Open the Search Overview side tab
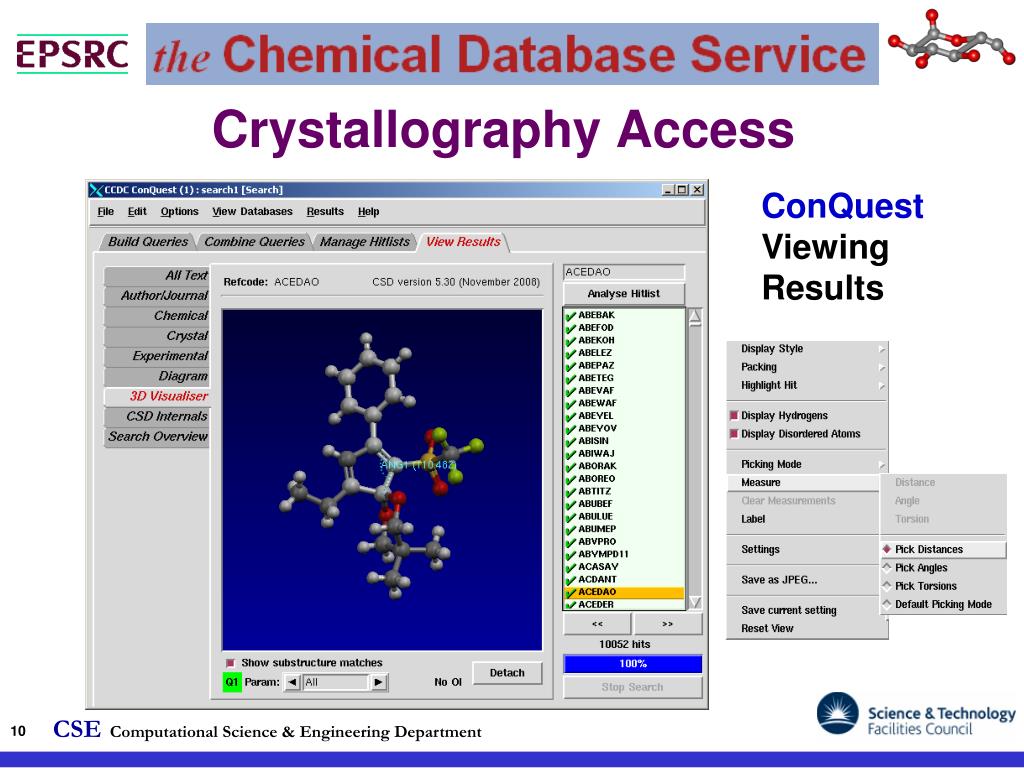The image size is (1024, 768). pyautogui.click(x=157, y=437)
